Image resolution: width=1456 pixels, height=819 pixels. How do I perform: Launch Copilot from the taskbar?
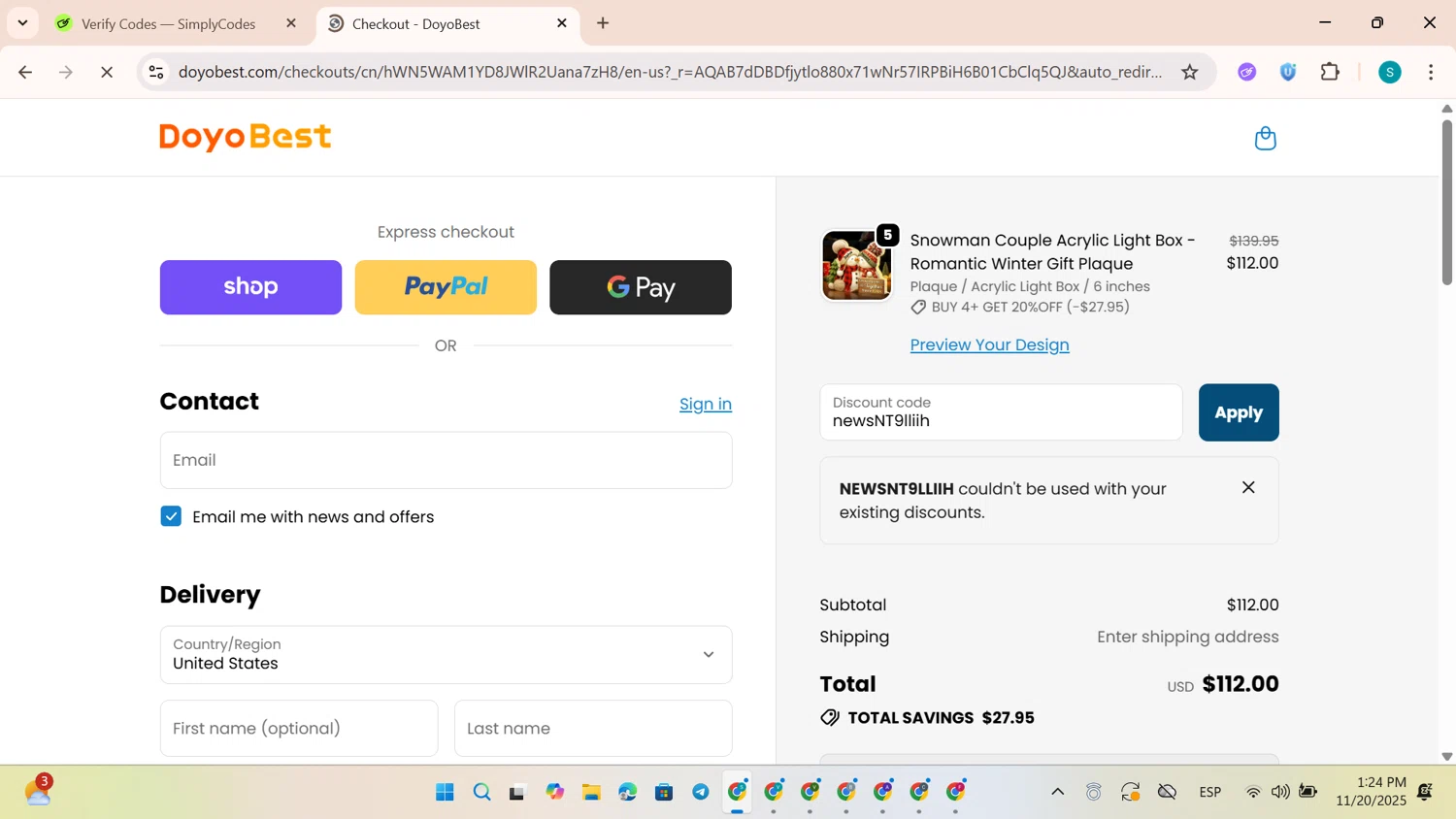pyautogui.click(x=554, y=792)
